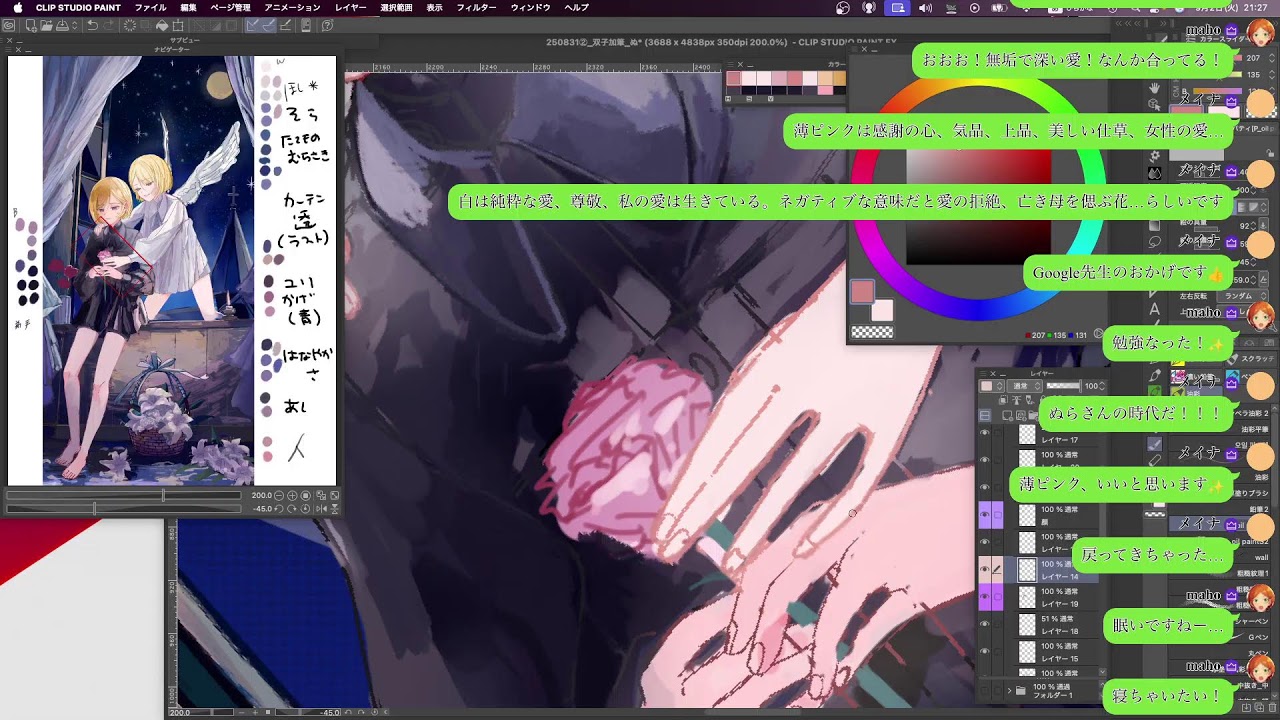This screenshot has width=1280, height=720.
Task: Open the アニメーション menu
Action: (x=292, y=7)
